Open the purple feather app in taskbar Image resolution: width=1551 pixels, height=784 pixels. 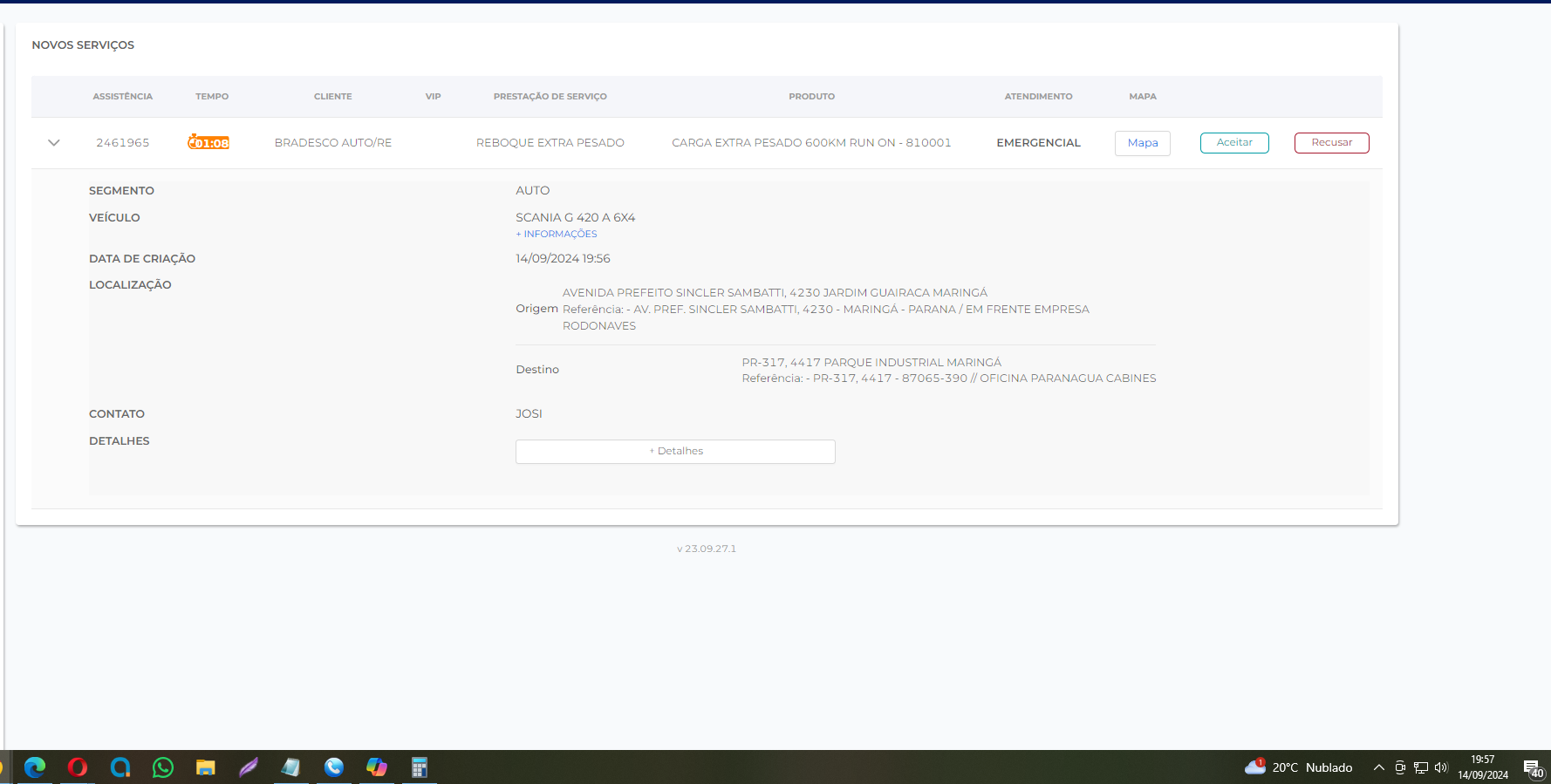click(249, 767)
